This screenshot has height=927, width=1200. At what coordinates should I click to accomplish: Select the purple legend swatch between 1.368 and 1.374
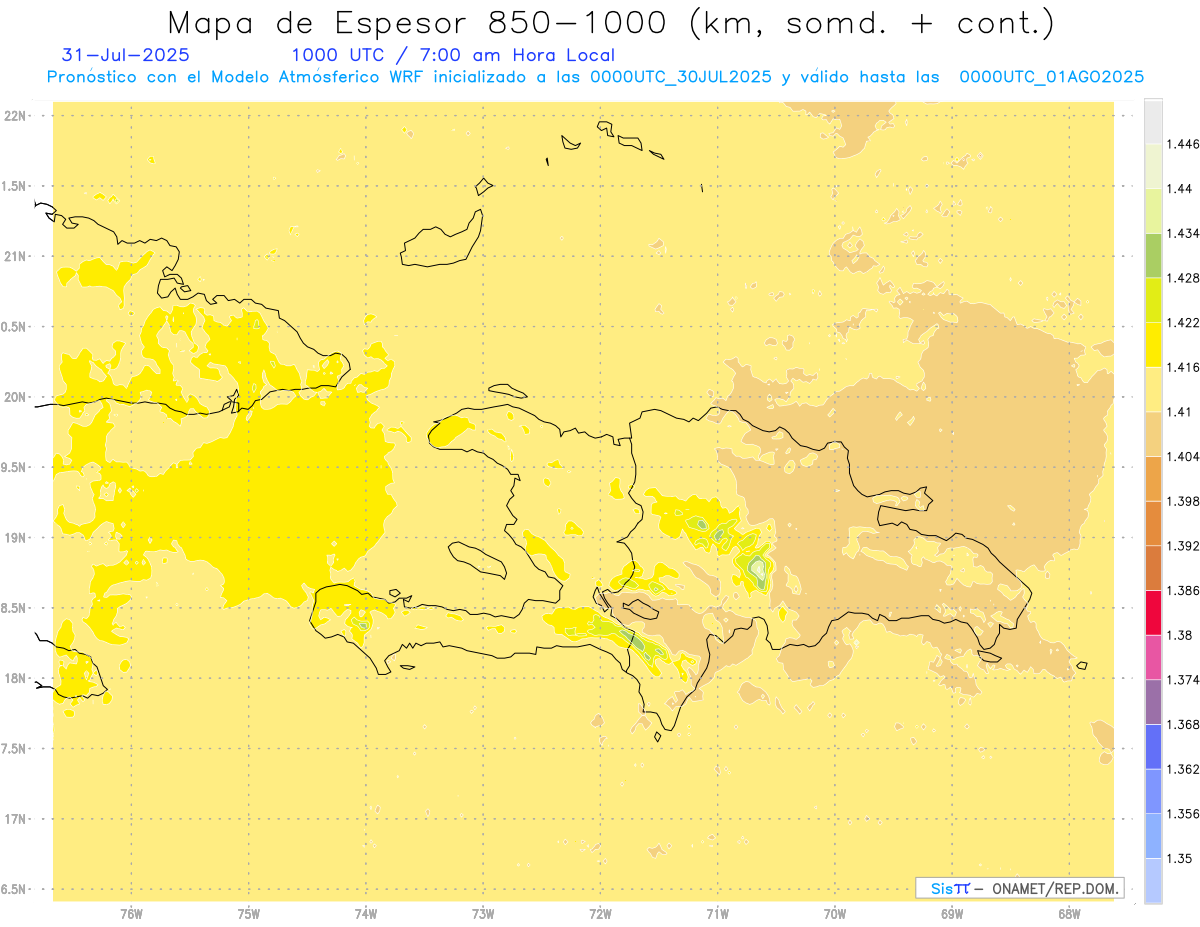1152,702
